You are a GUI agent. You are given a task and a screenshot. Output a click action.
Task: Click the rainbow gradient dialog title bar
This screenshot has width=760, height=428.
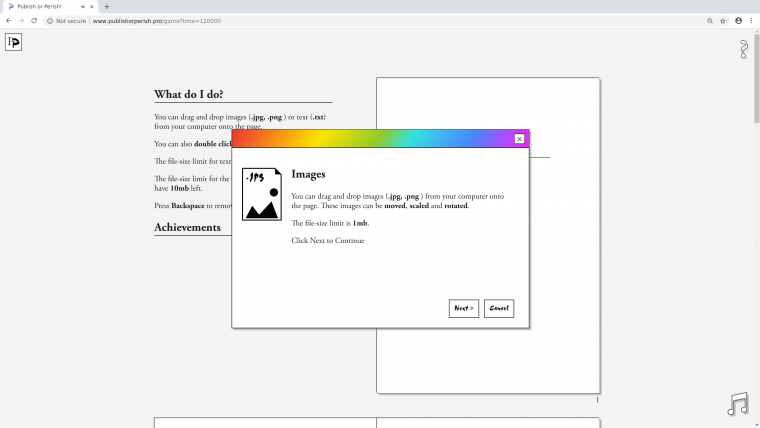point(370,139)
